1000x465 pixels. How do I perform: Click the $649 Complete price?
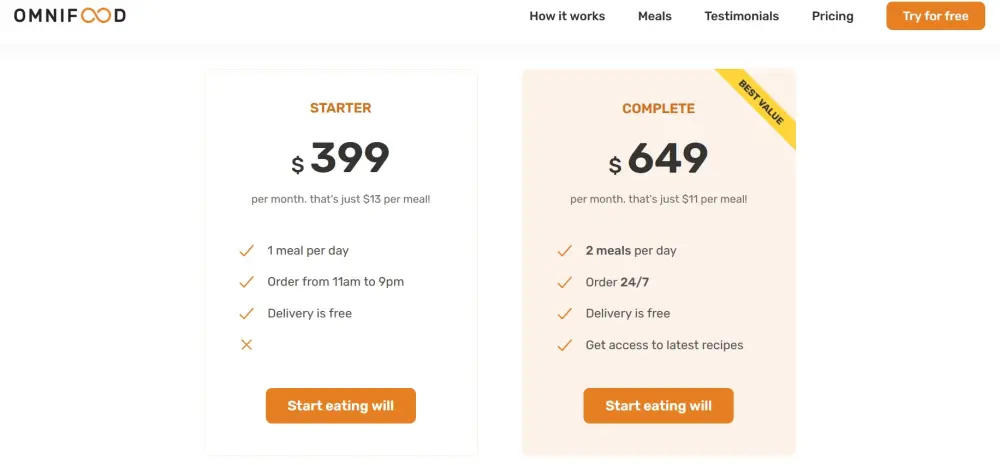[x=658, y=159]
